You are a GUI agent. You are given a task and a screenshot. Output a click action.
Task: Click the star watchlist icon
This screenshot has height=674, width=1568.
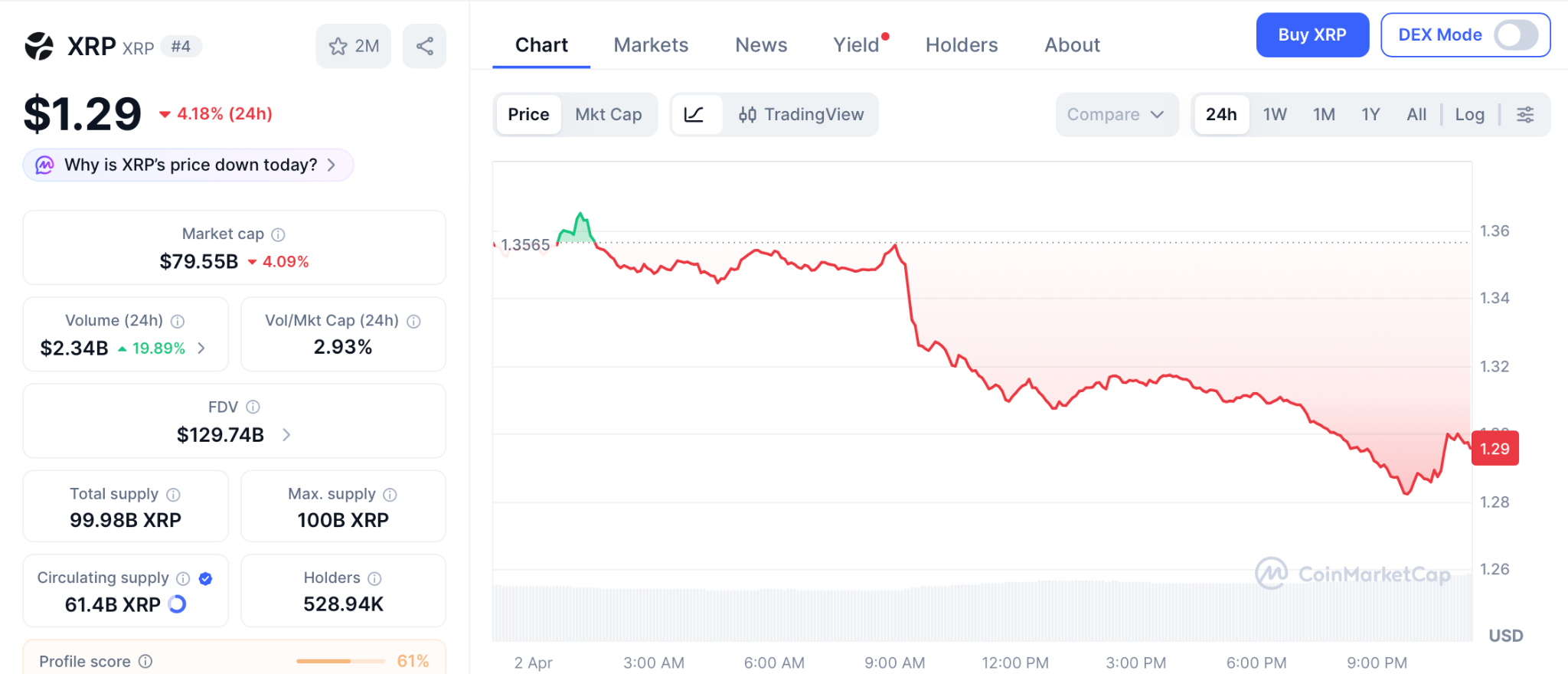(338, 47)
